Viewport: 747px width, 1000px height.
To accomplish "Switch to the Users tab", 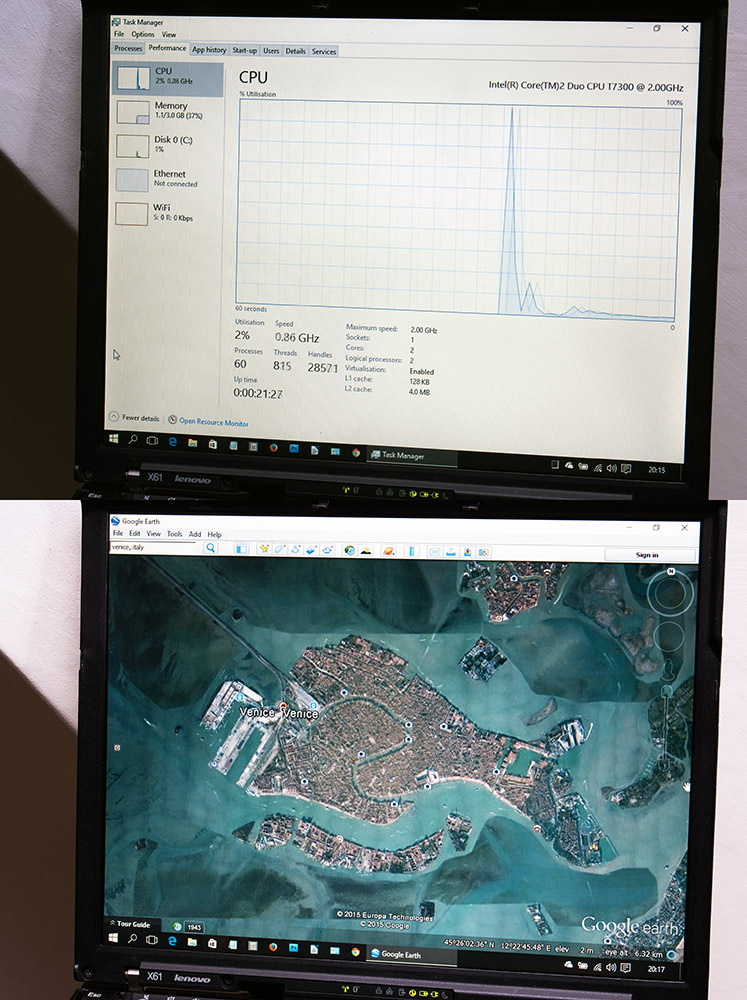I will tap(271, 50).
